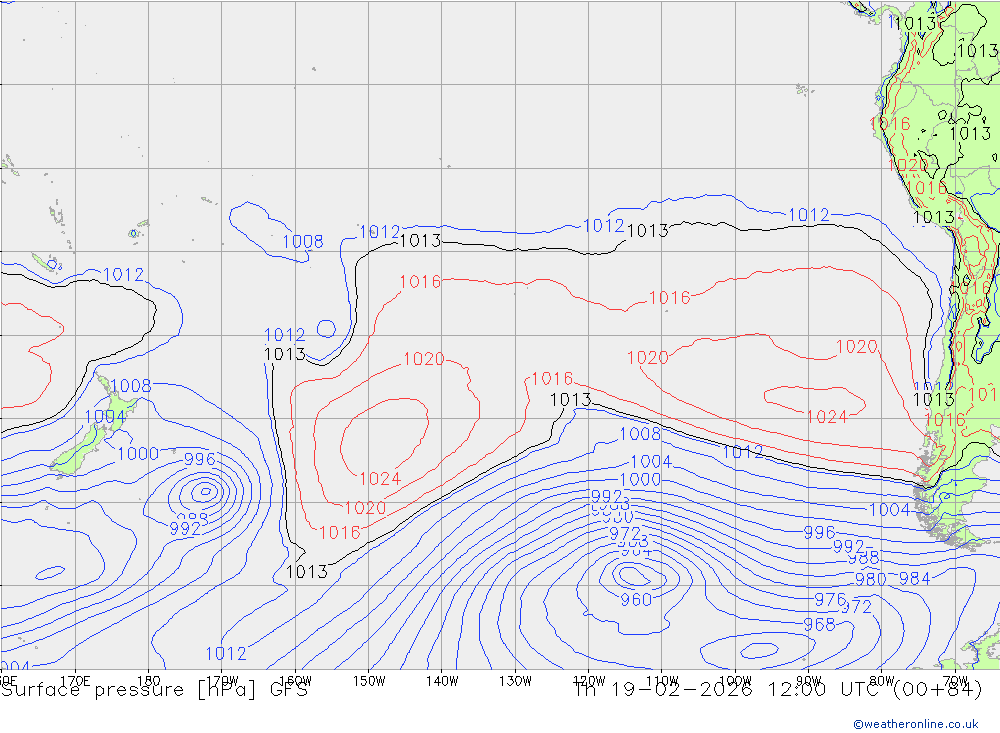Viewport: 1000px width, 733px height.
Task: Click the 1012 label at bottom left
Action: [226, 654]
